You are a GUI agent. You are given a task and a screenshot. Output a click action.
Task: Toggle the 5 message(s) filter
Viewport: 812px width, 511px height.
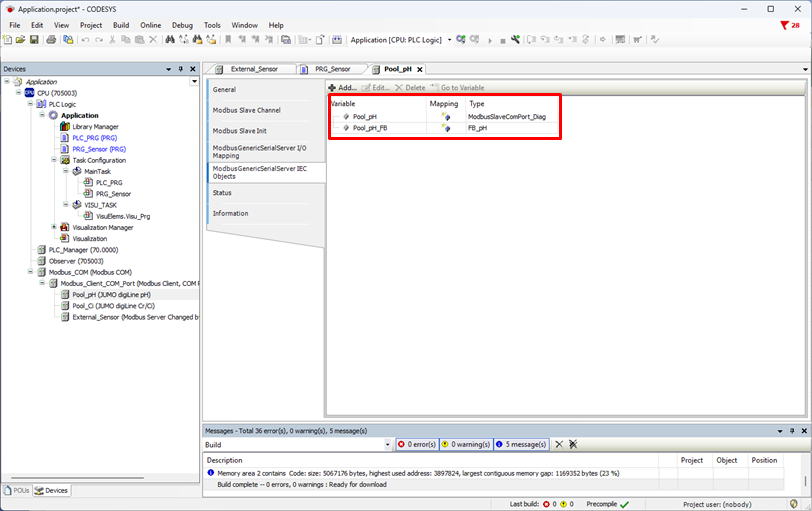(x=521, y=444)
